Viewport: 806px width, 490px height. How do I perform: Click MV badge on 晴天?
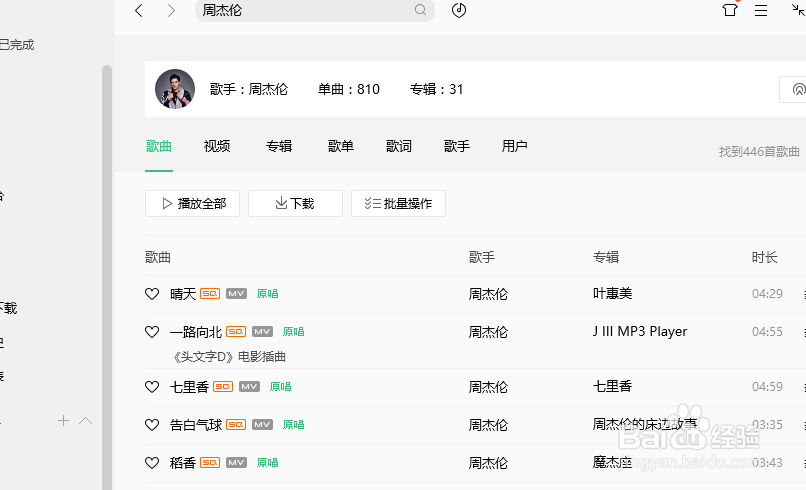coord(236,294)
